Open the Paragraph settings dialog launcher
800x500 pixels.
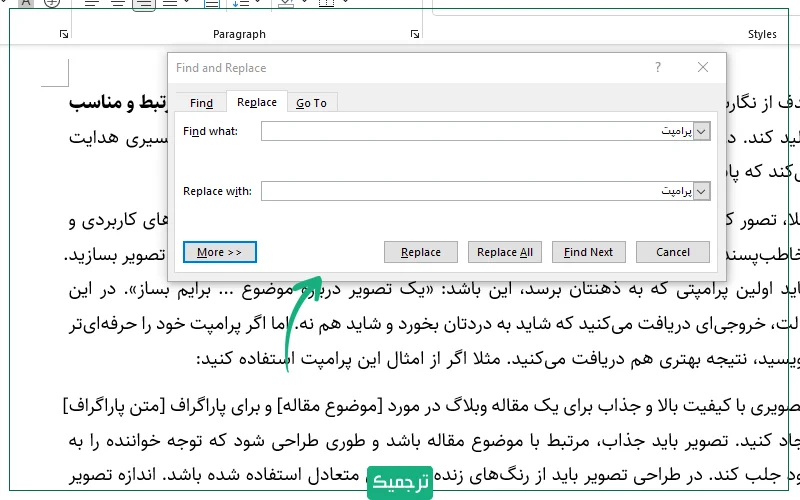pos(415,34)
